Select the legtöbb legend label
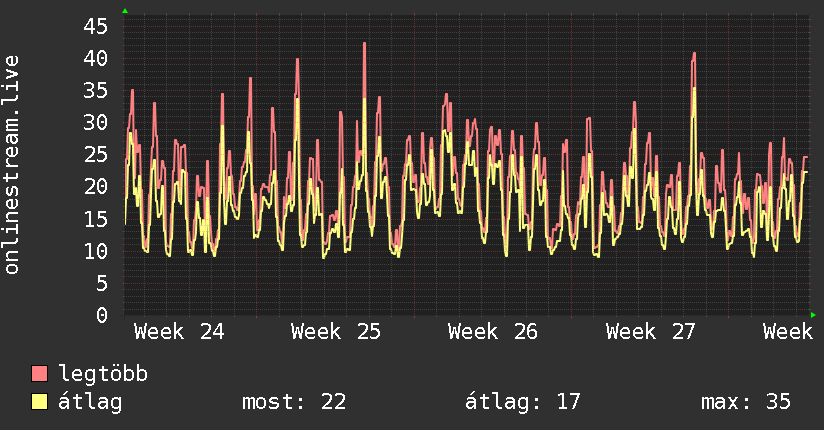824x430 pixels. [103, 374]
